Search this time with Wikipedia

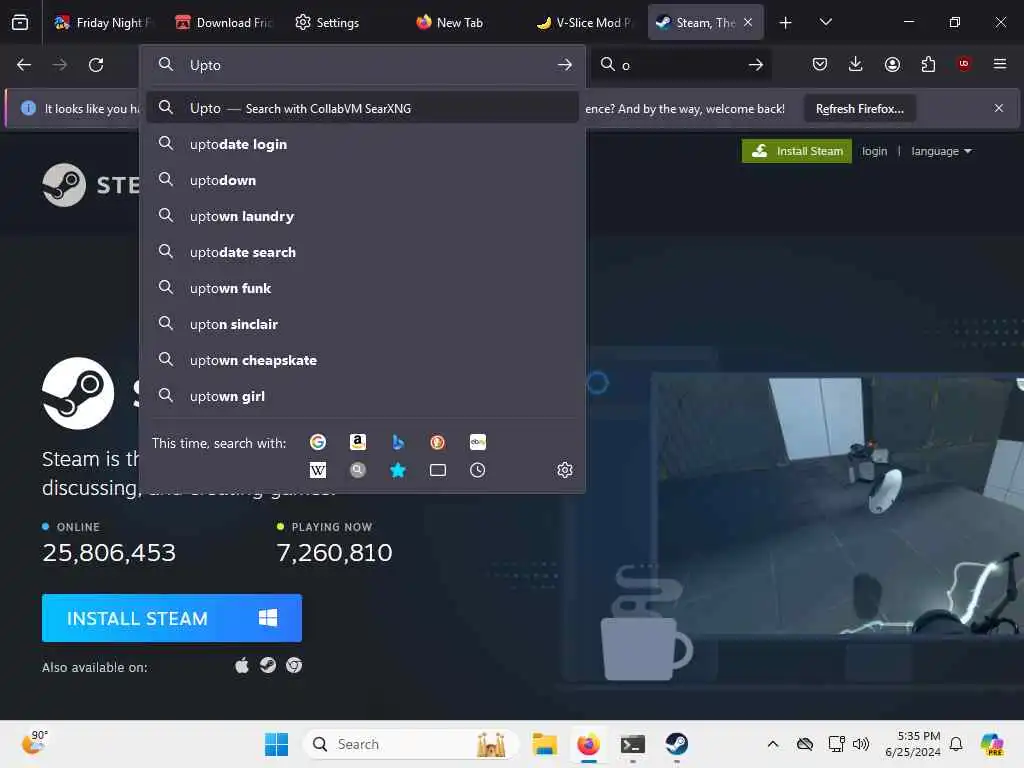click(x=317, y=470)
